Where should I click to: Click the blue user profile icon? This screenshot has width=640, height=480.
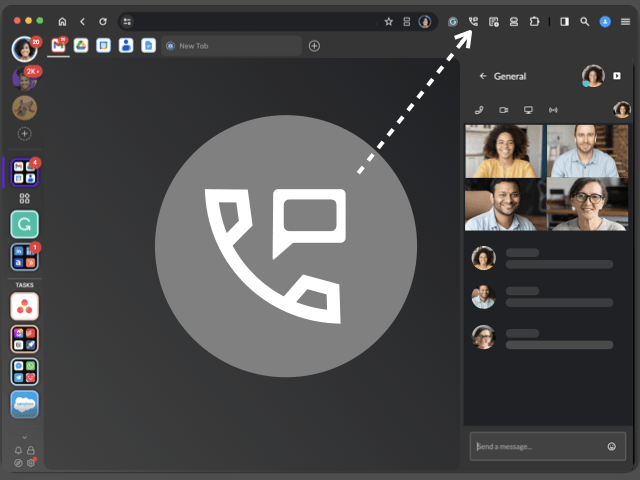click(605, 22)
